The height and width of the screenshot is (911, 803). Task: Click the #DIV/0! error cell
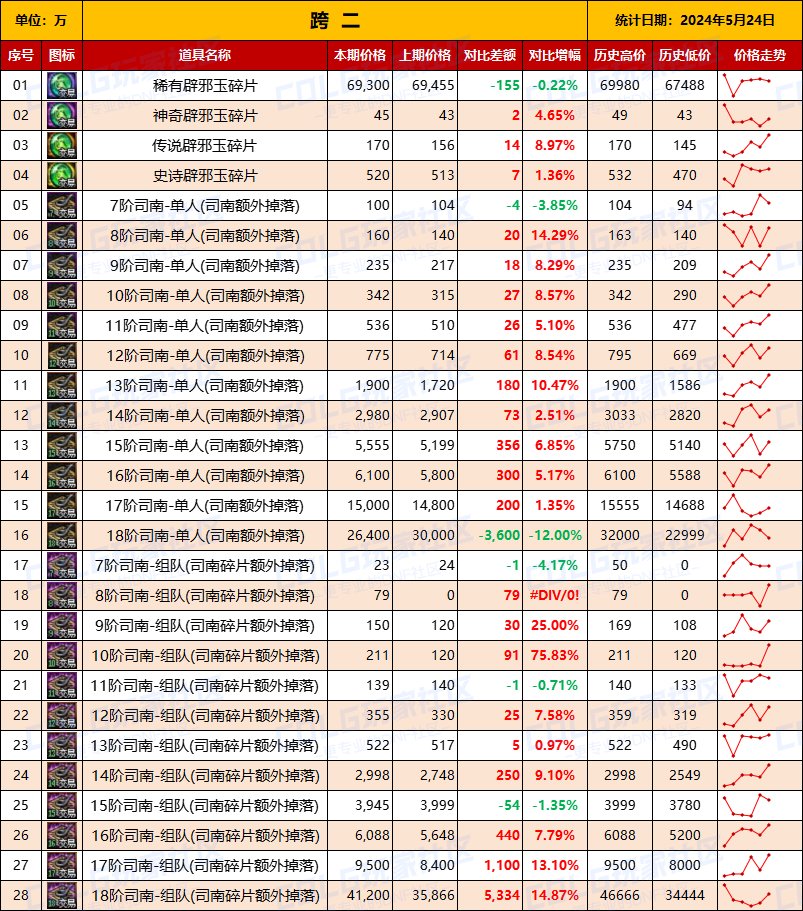point(555,596)
